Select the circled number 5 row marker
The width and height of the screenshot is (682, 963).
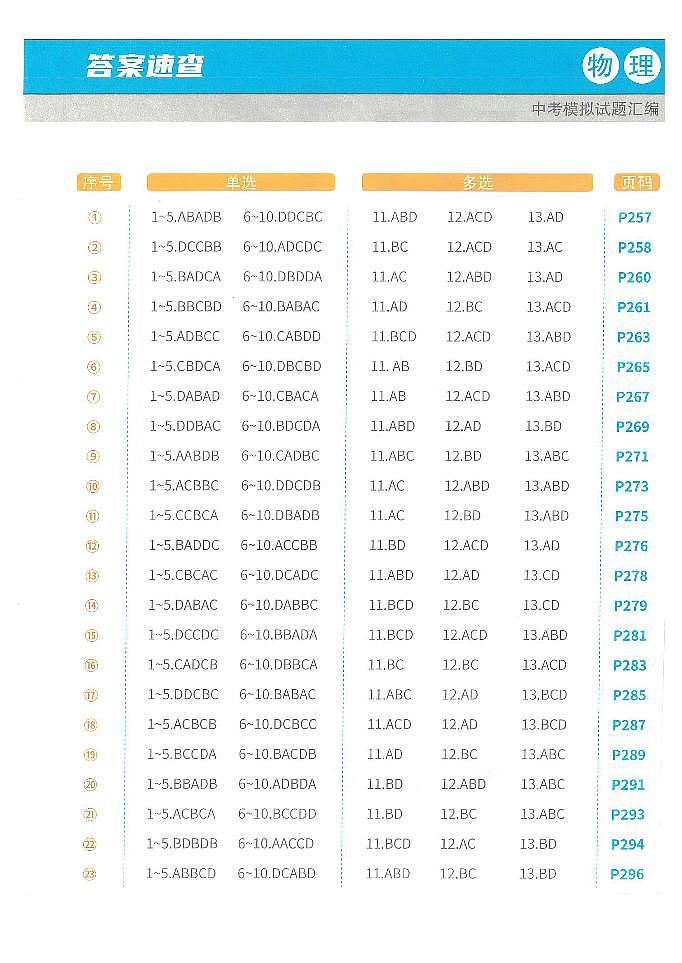point(94,337)
